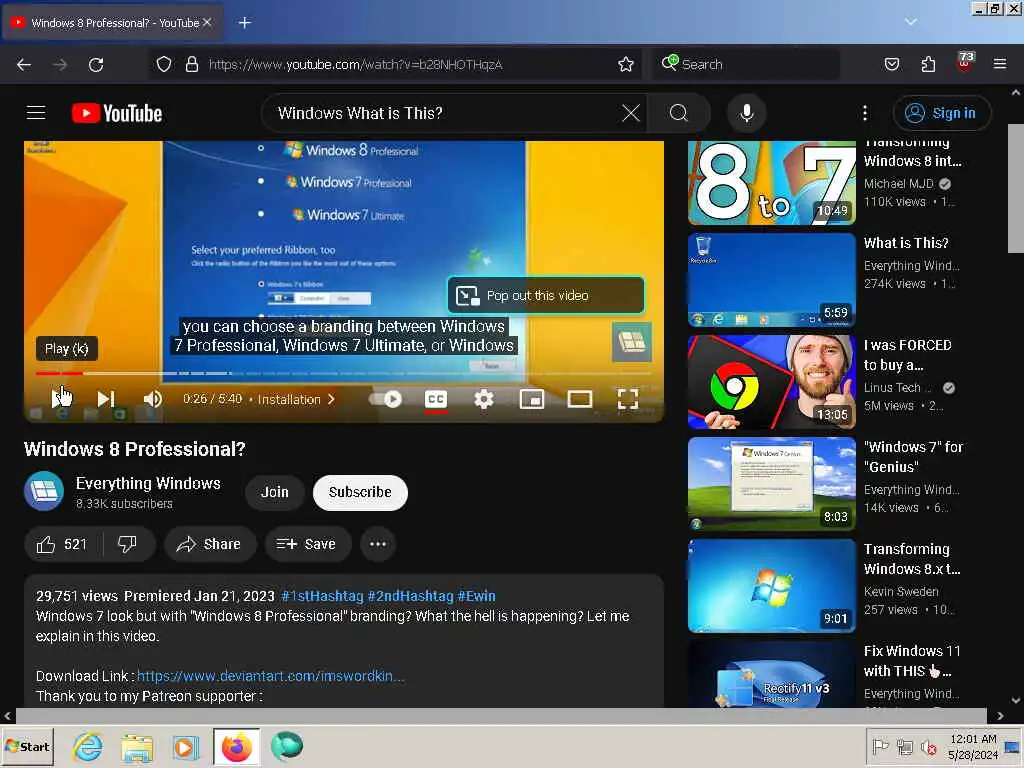Open the Firefox hamburger application menu
This screenshot has width=1024, height=768.
(x=1000, y=64)
